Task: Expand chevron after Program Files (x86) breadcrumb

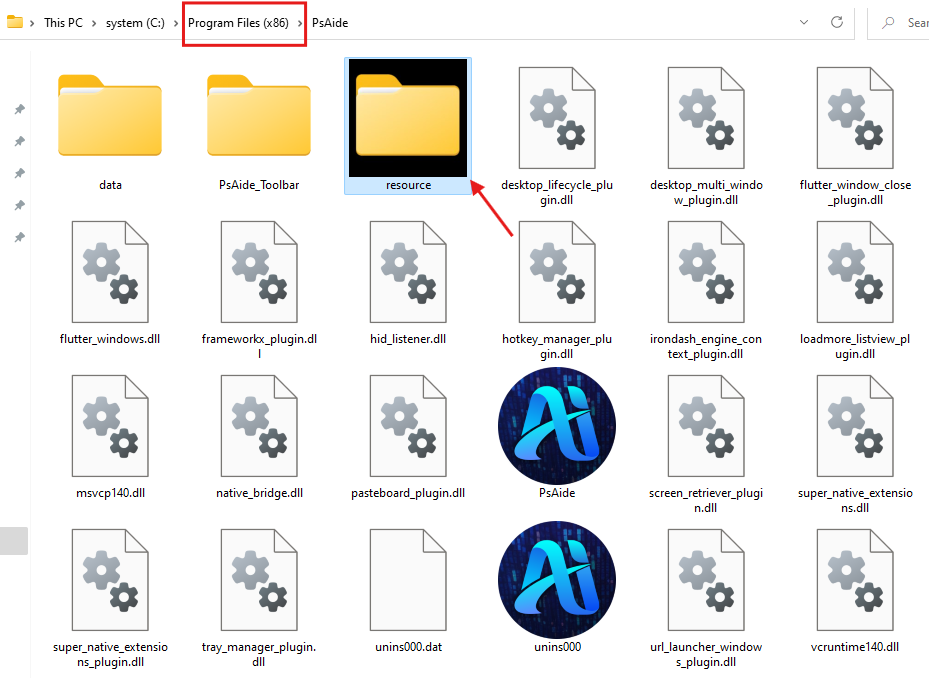Action: [x=301, y=23]
